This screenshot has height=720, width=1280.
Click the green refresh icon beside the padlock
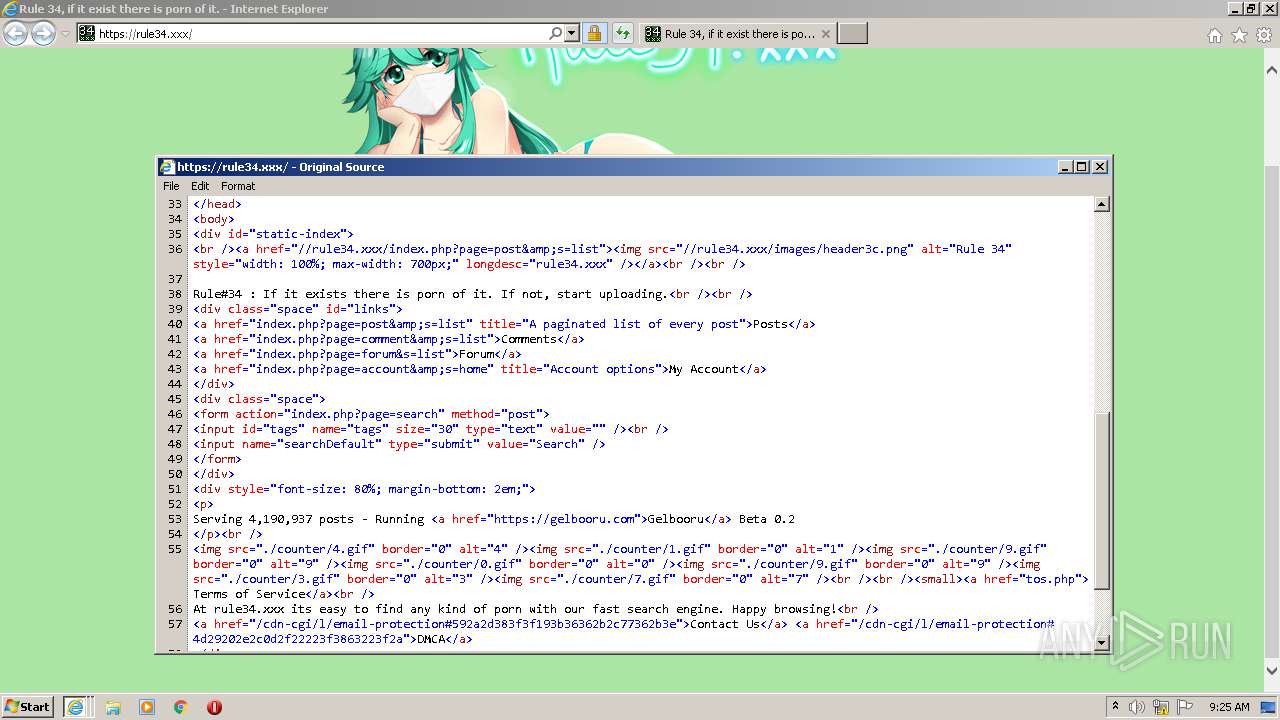click(622, 33)
